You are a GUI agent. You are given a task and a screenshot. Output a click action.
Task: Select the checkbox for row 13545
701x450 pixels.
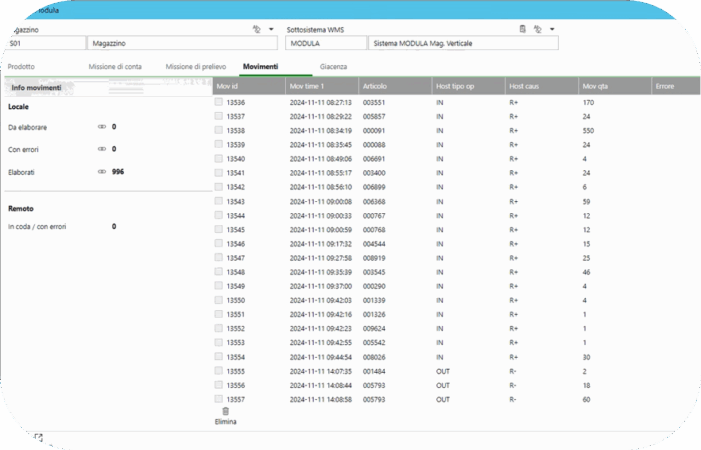click(x=219, y=229)
